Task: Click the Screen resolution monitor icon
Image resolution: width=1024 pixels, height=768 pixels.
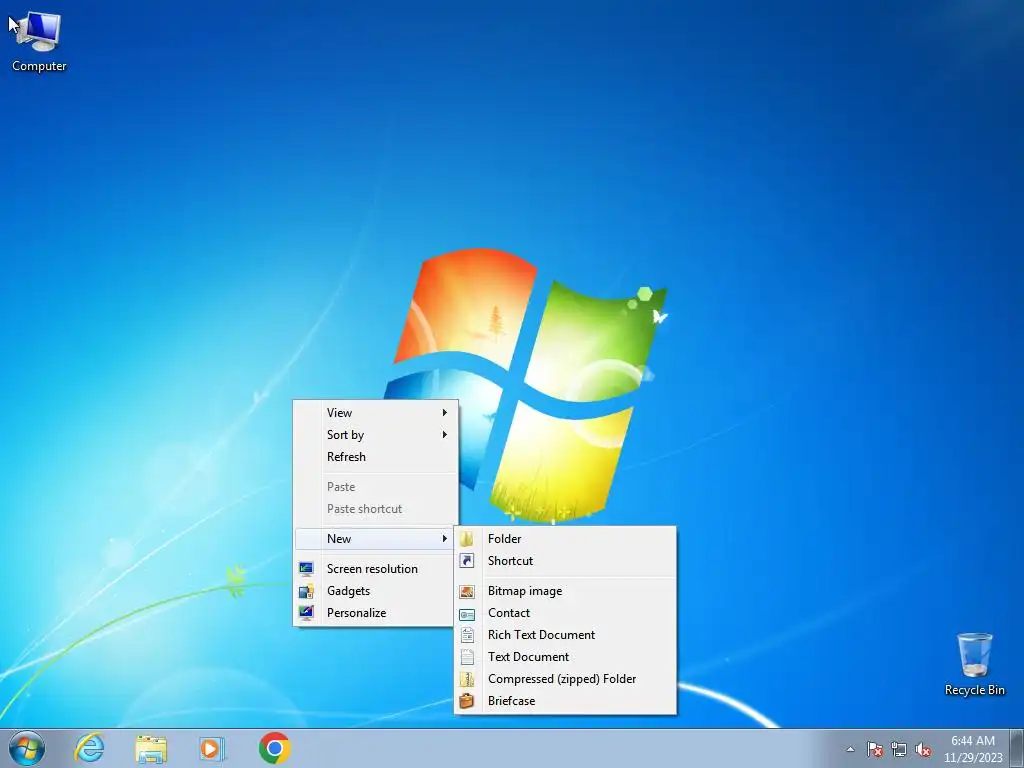Action: coord(306,569)
